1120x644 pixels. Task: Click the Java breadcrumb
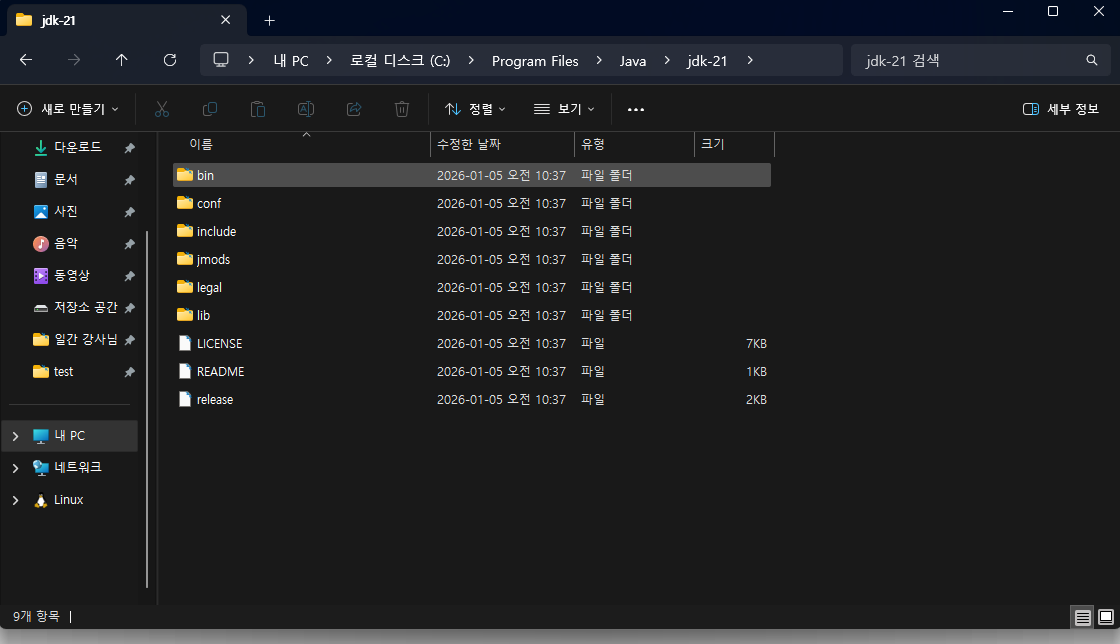click(x=633, y=61)
